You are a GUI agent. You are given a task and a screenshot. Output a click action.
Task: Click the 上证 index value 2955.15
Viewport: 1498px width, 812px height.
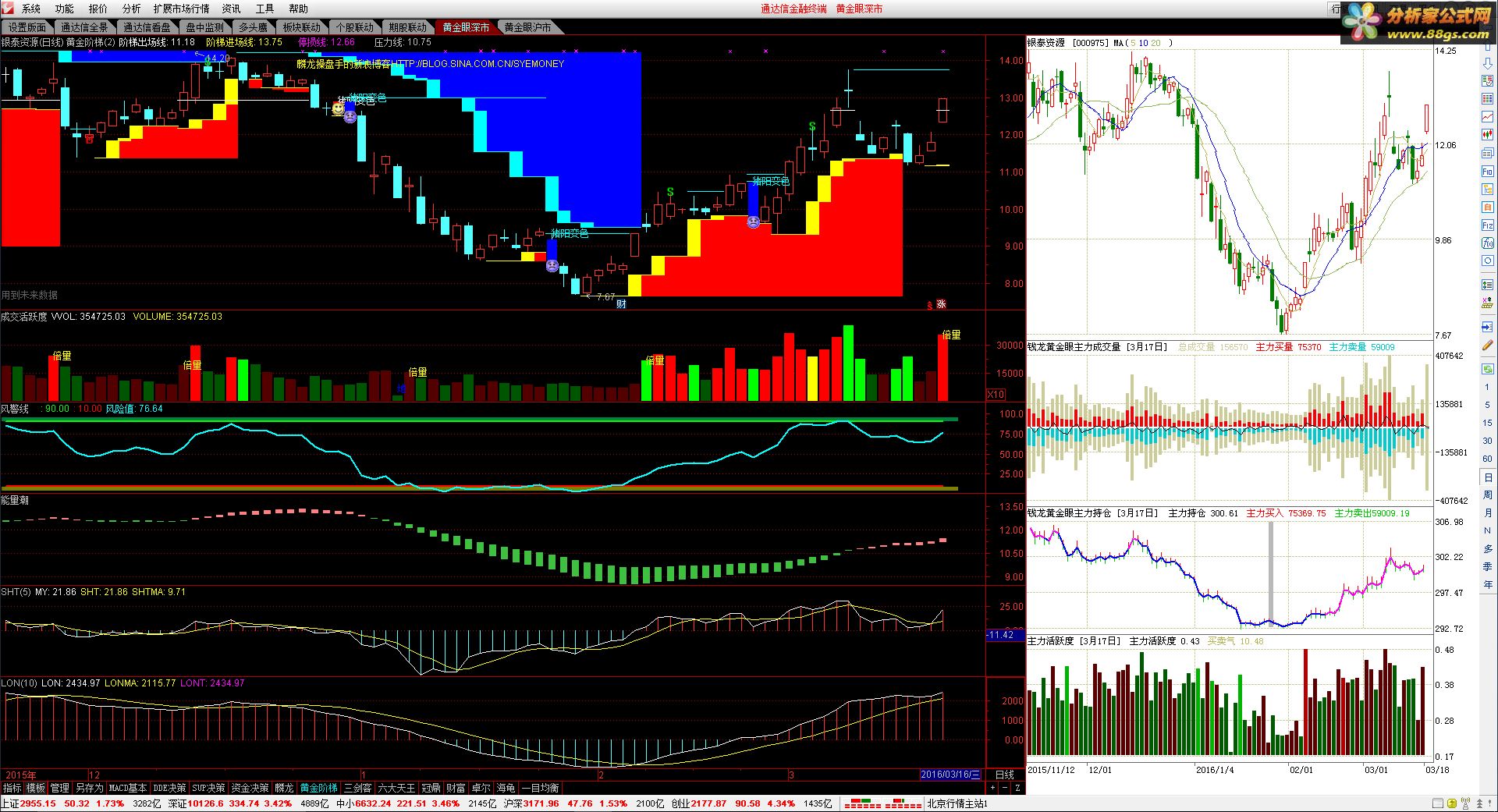38,803
